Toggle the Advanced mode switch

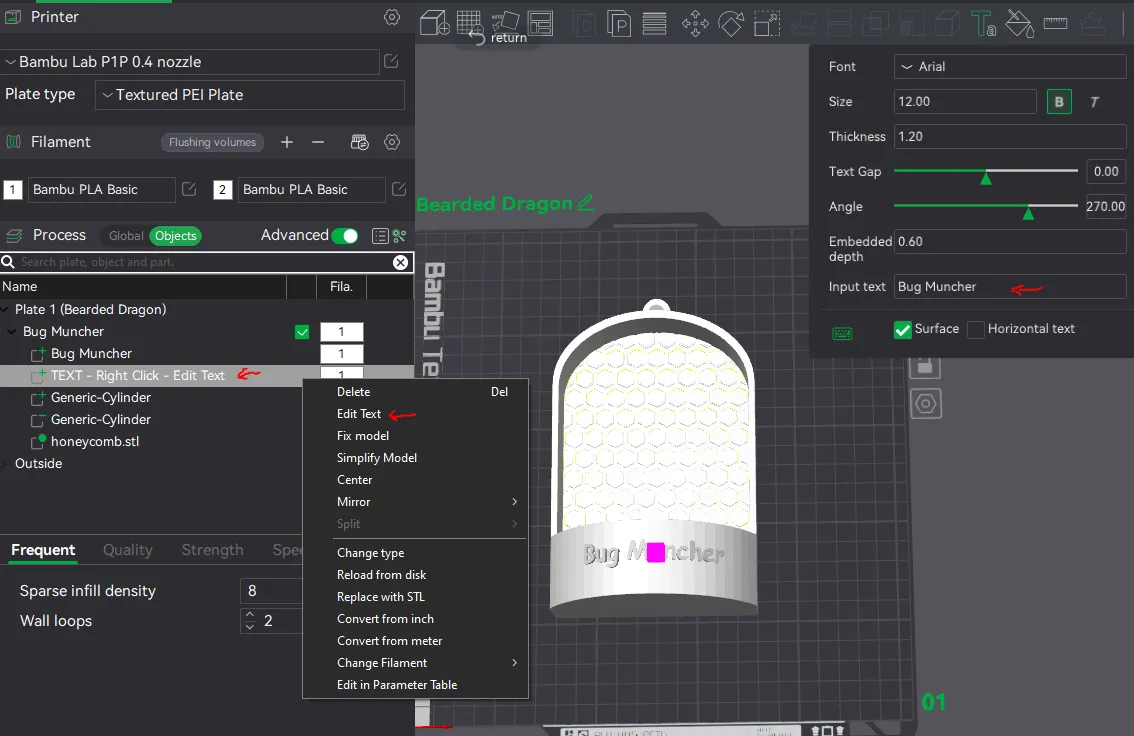[x=344, y=236]
